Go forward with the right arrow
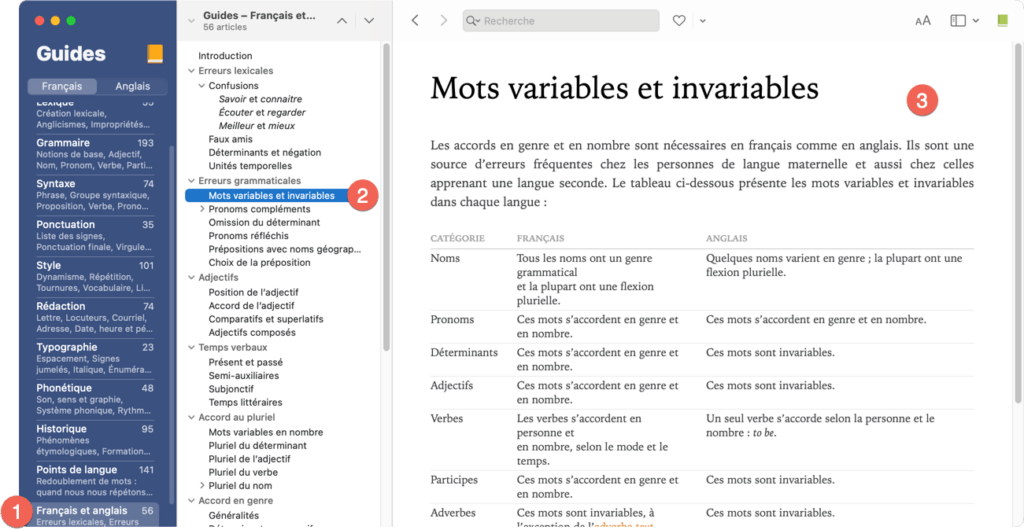Screen dimensions: 1024x530 coord(444,21)
